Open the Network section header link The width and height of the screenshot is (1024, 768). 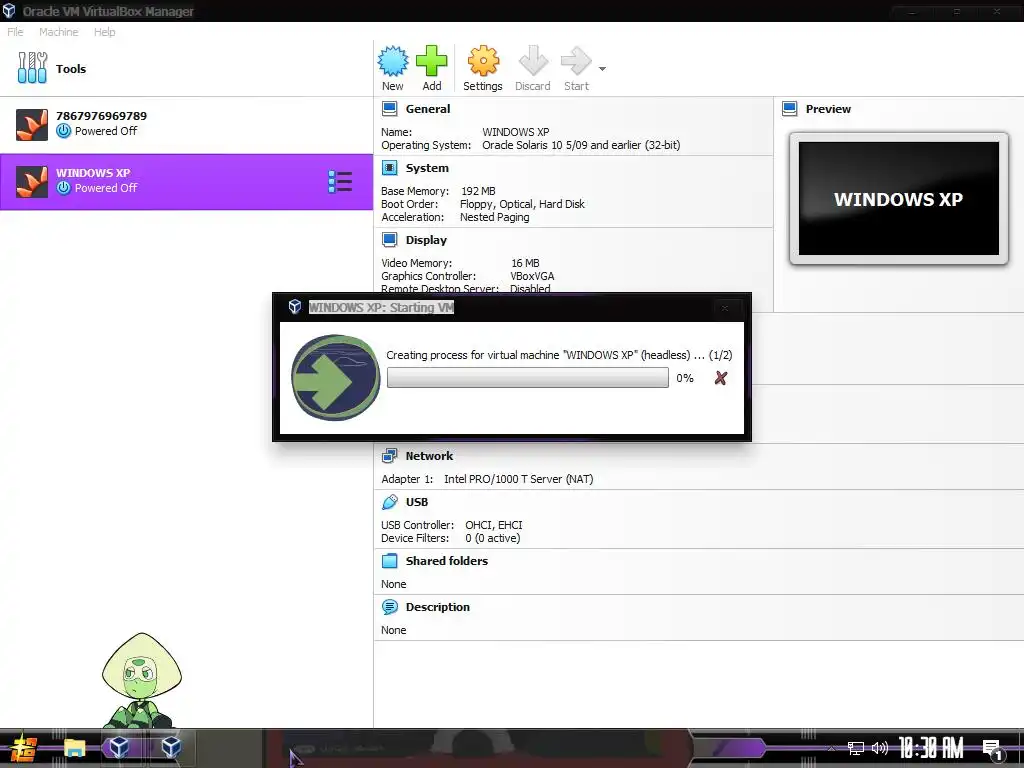click(x=429, y=456)
